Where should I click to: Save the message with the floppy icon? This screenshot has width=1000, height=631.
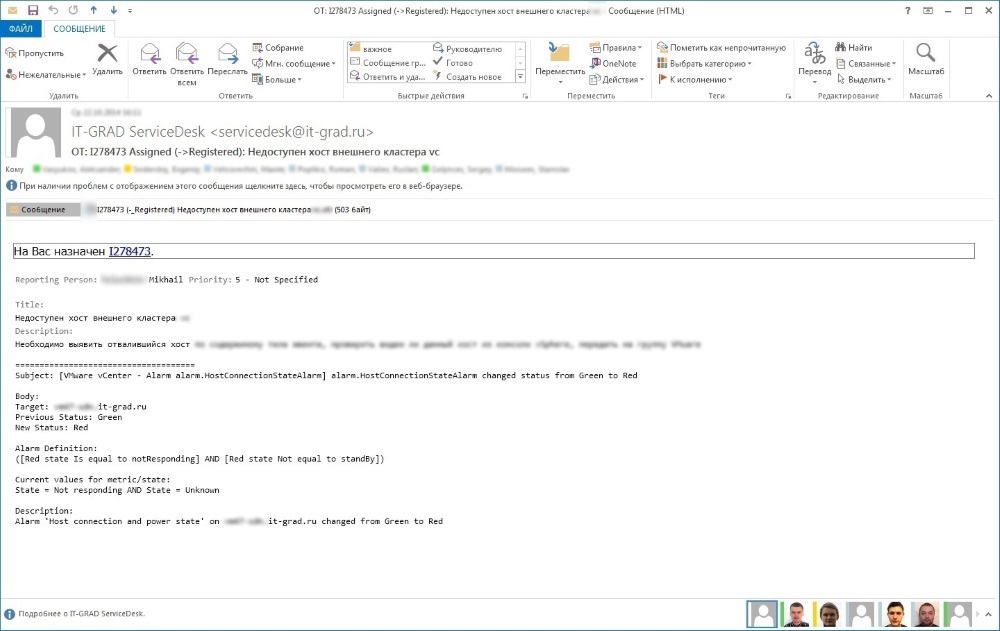pos(33,9)
